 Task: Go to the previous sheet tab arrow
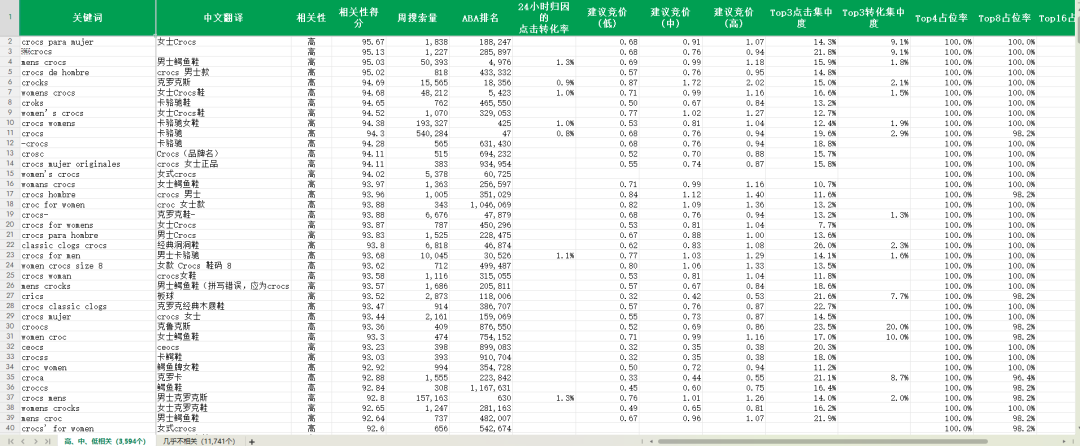[x=23, y=441]
